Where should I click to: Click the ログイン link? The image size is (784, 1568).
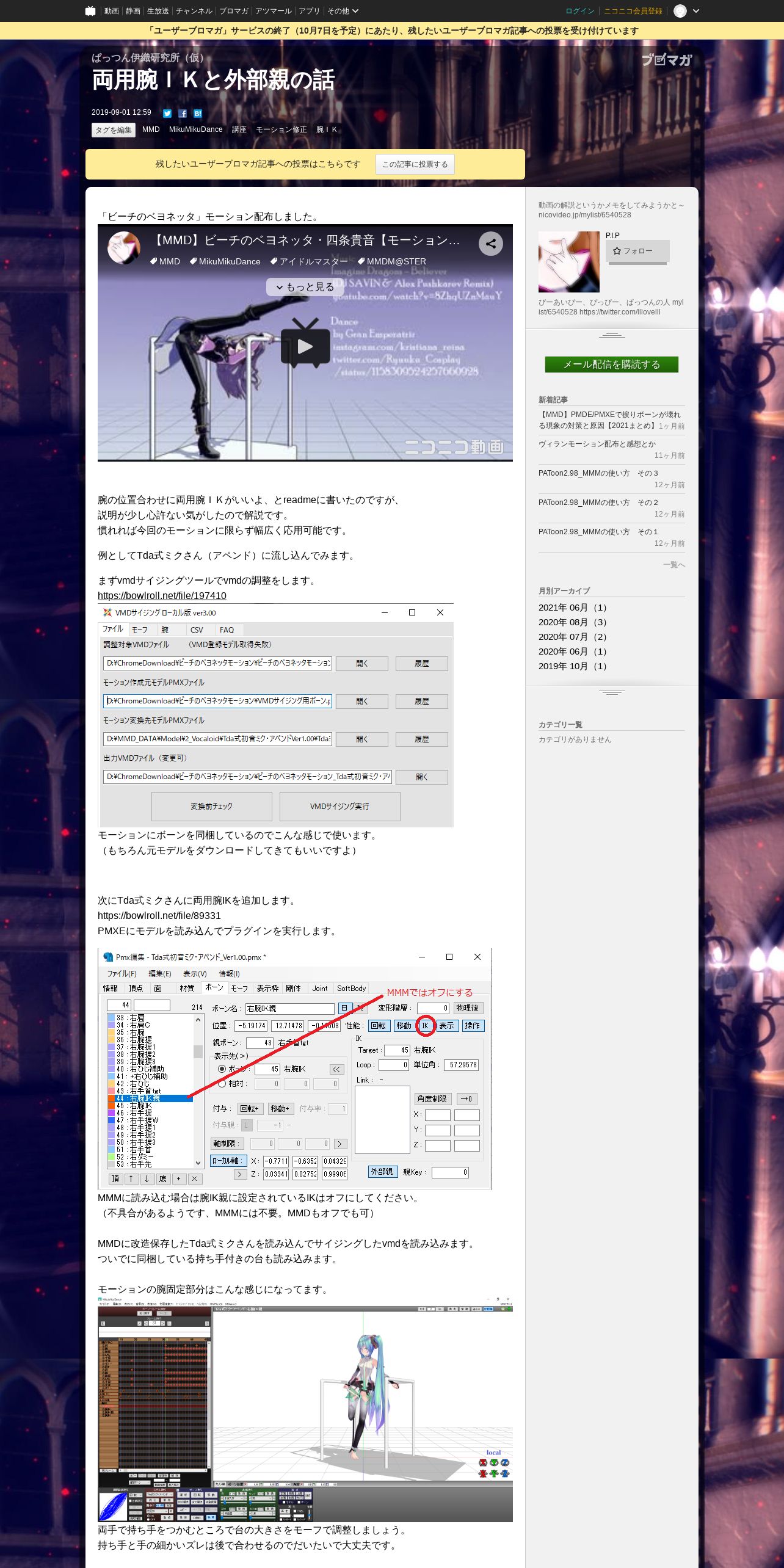[x=580, y=11]
